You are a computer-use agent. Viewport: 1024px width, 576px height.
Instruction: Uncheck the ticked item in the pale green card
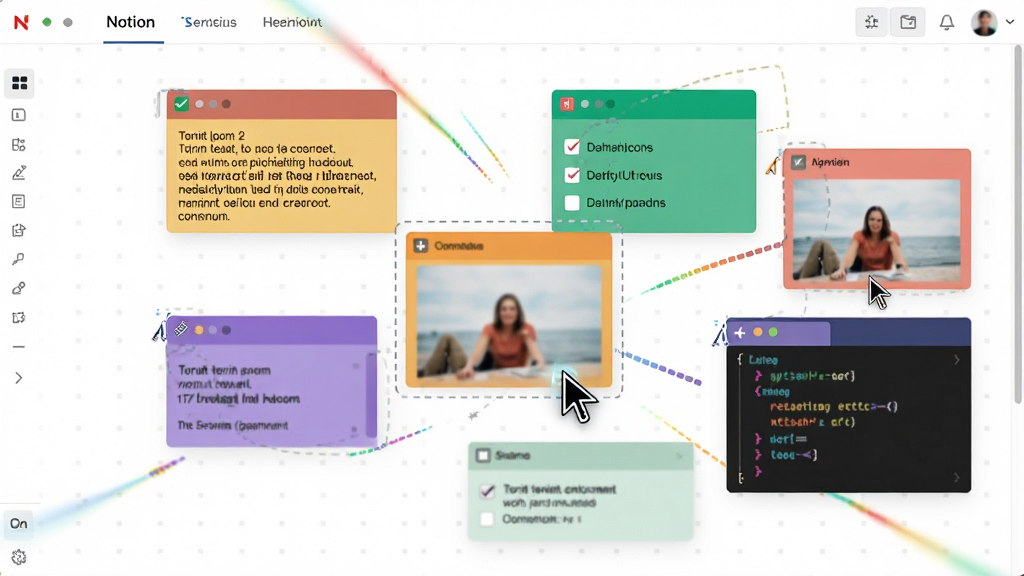click(x=487, y=490)
